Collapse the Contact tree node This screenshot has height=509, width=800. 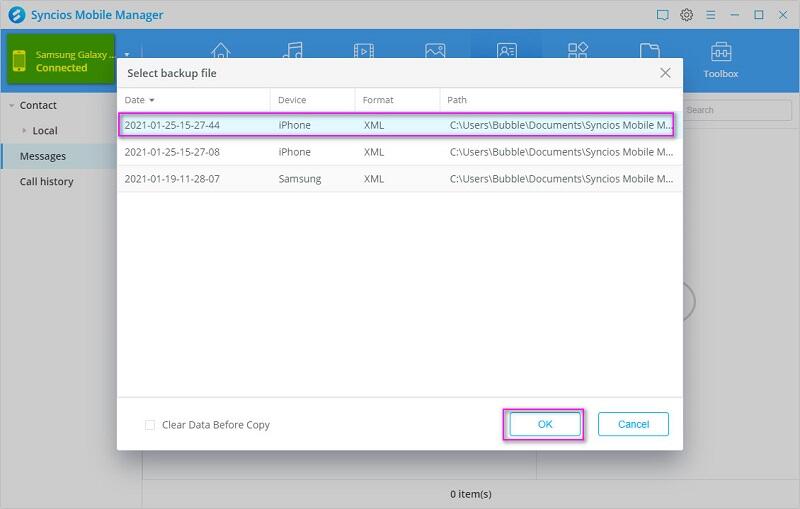[12, 106]
